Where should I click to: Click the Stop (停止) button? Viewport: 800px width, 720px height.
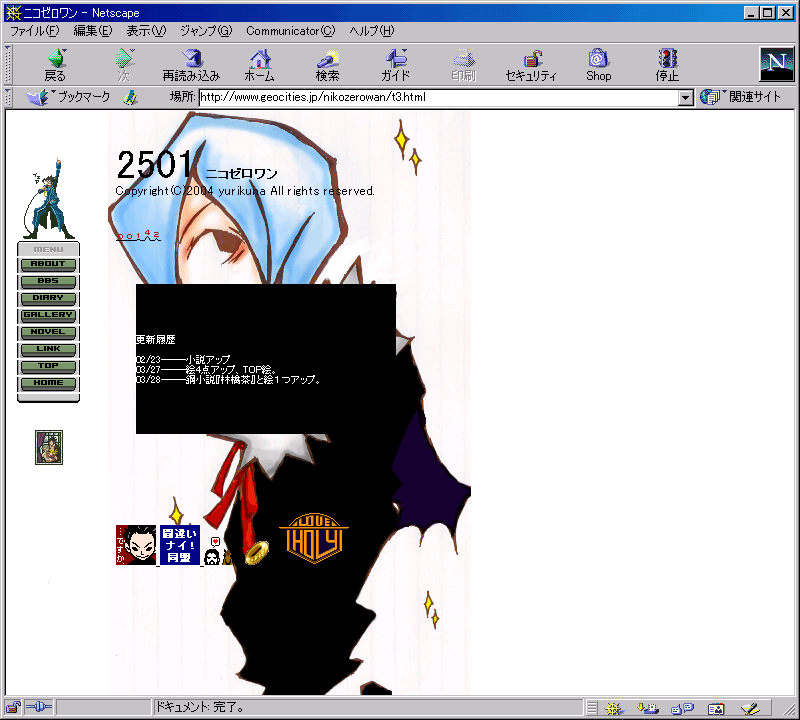pyautogui.click(x=667, y=65)
